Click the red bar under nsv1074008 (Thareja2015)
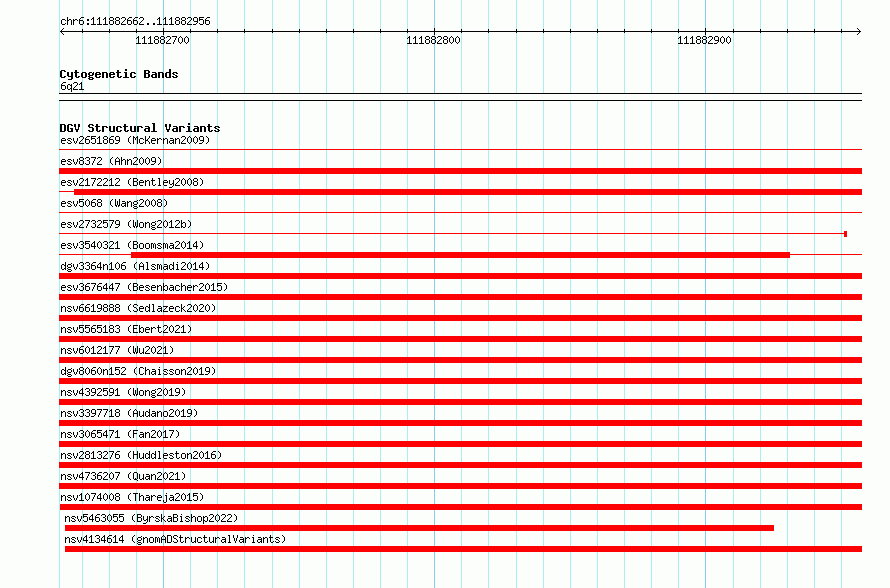 click(460, 507)
